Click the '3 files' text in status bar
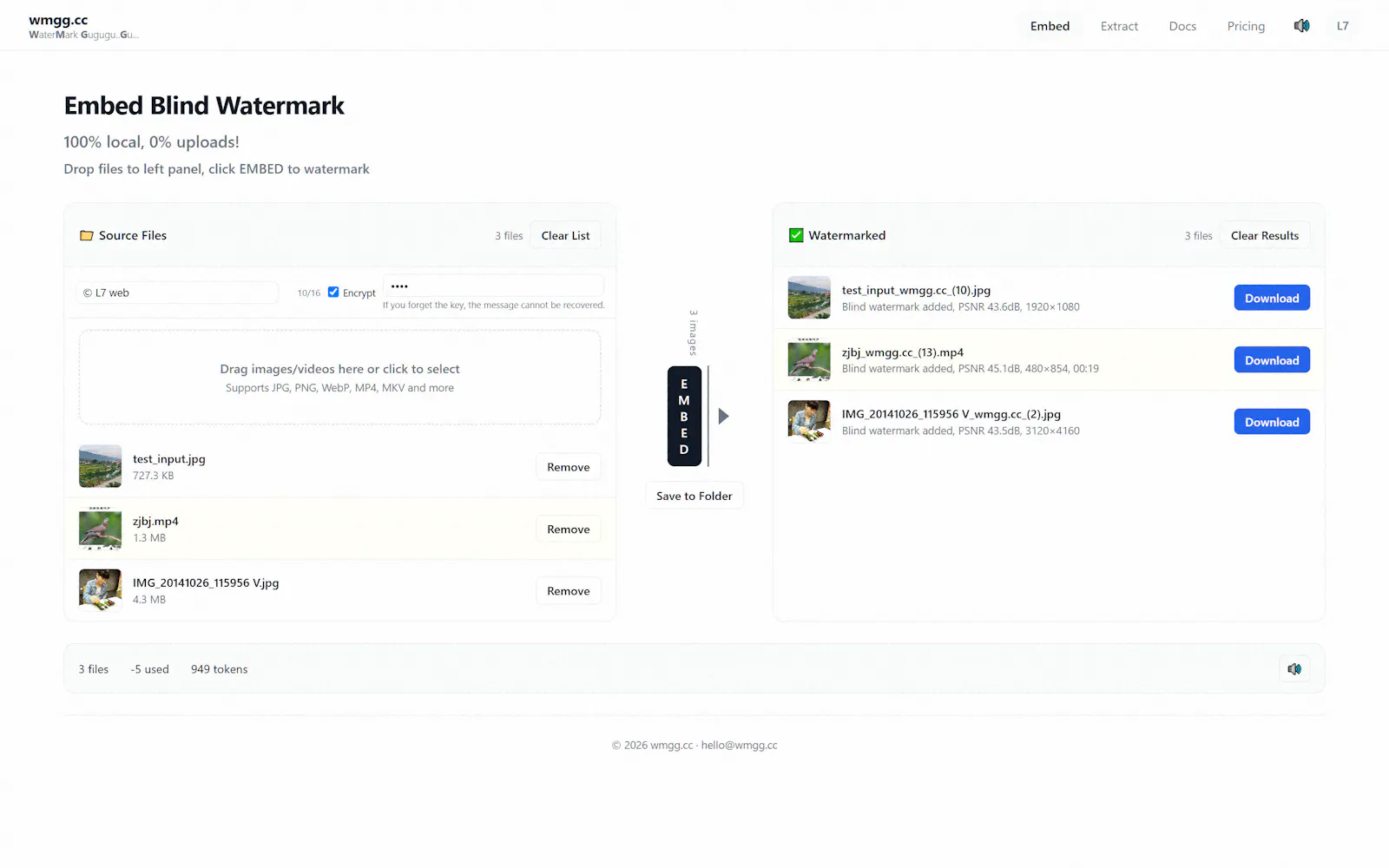Screen dimensions: 1389x868 (94, 669)
